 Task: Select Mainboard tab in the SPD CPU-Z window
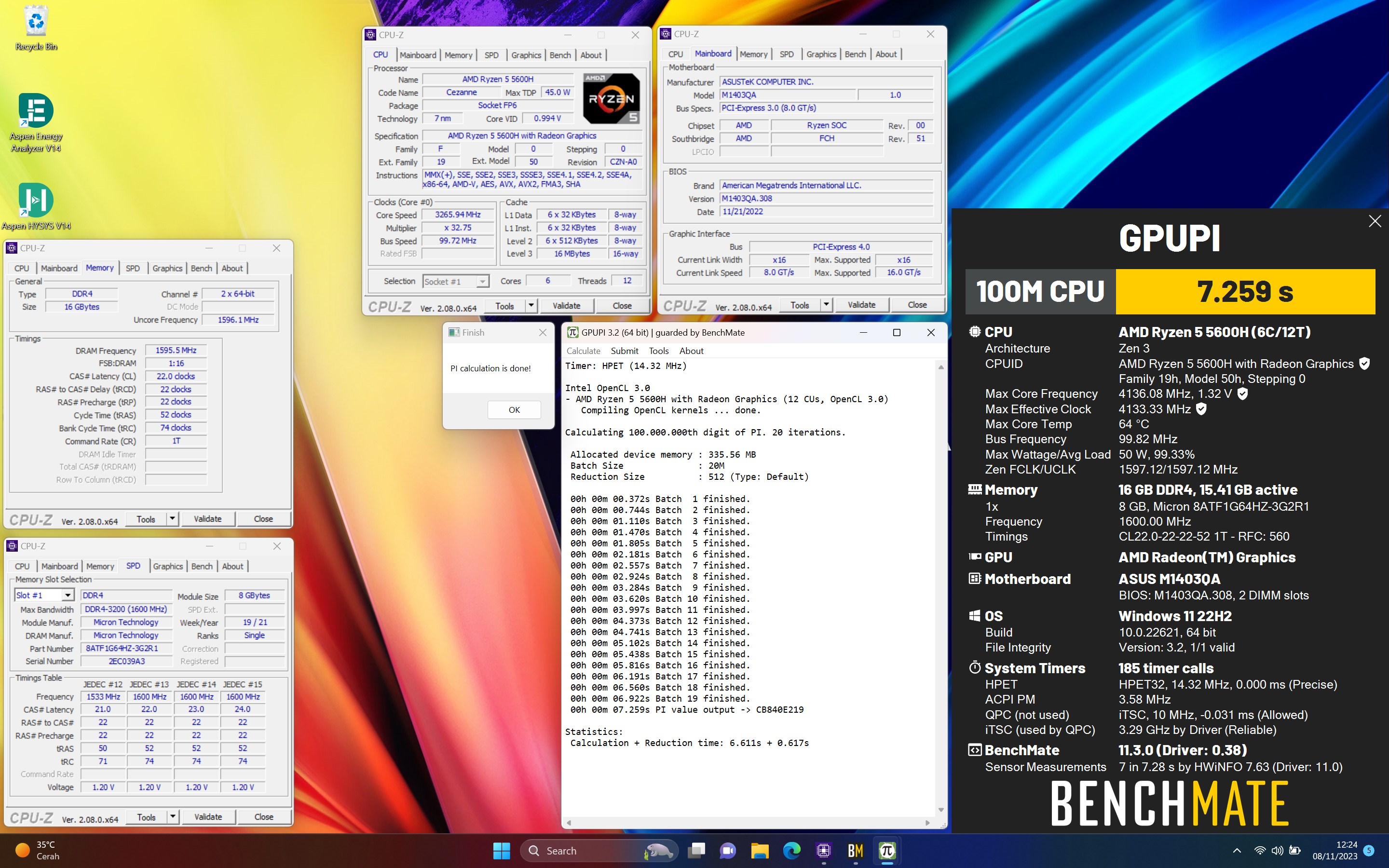click(x=59, y=566)
